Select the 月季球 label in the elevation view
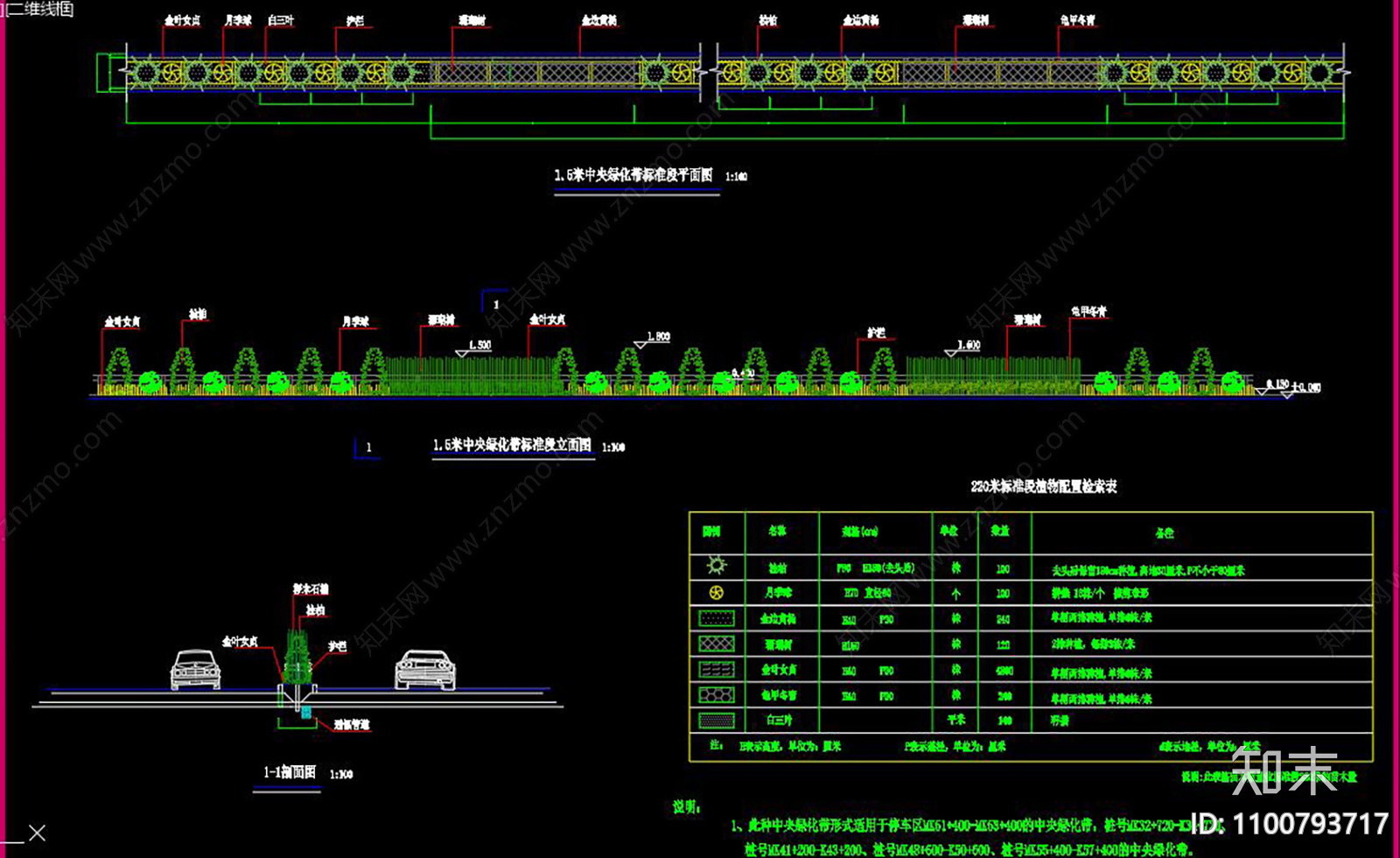Screen dimensions: 1400x858 [x=355, y=322]
